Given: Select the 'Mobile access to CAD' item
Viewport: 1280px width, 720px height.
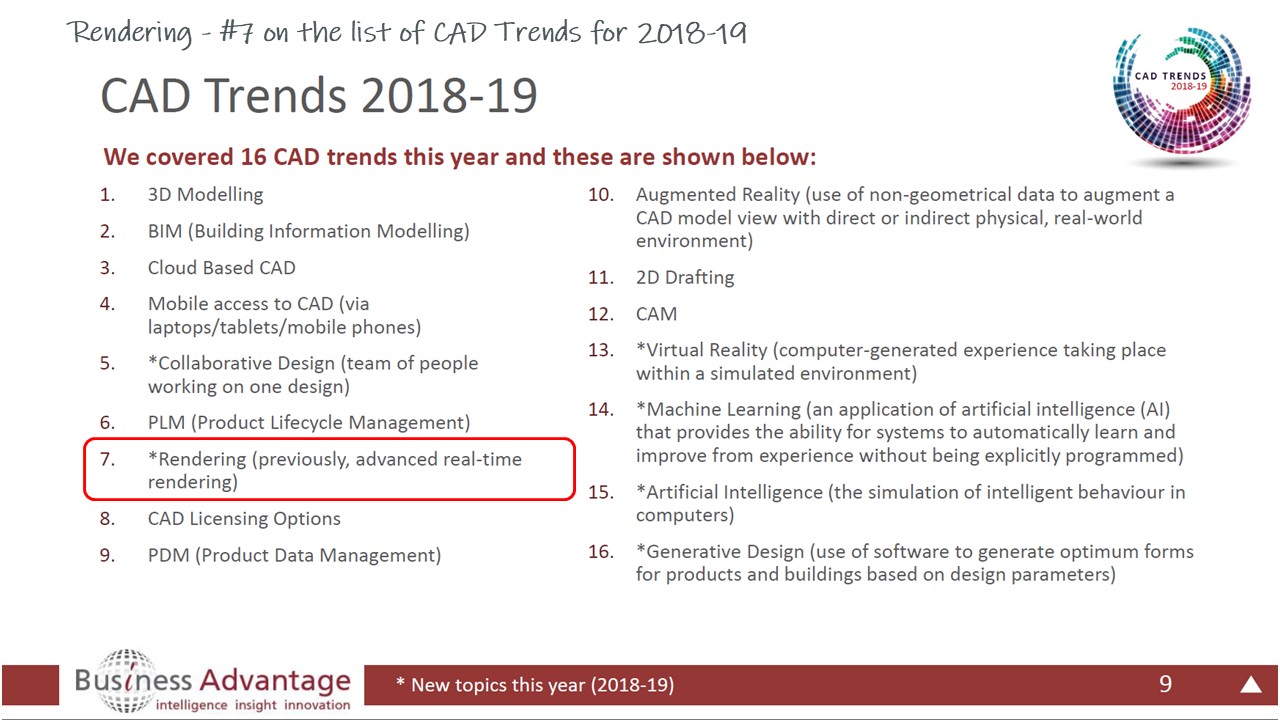Looking at the screenshot, I should click(285, 315).
